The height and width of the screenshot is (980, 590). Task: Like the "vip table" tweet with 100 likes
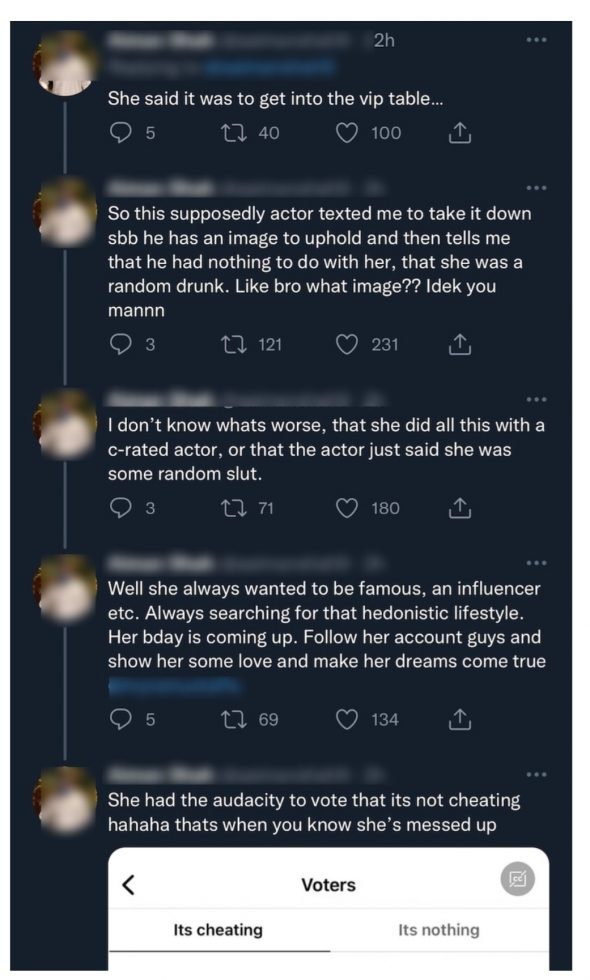point(347,132)
